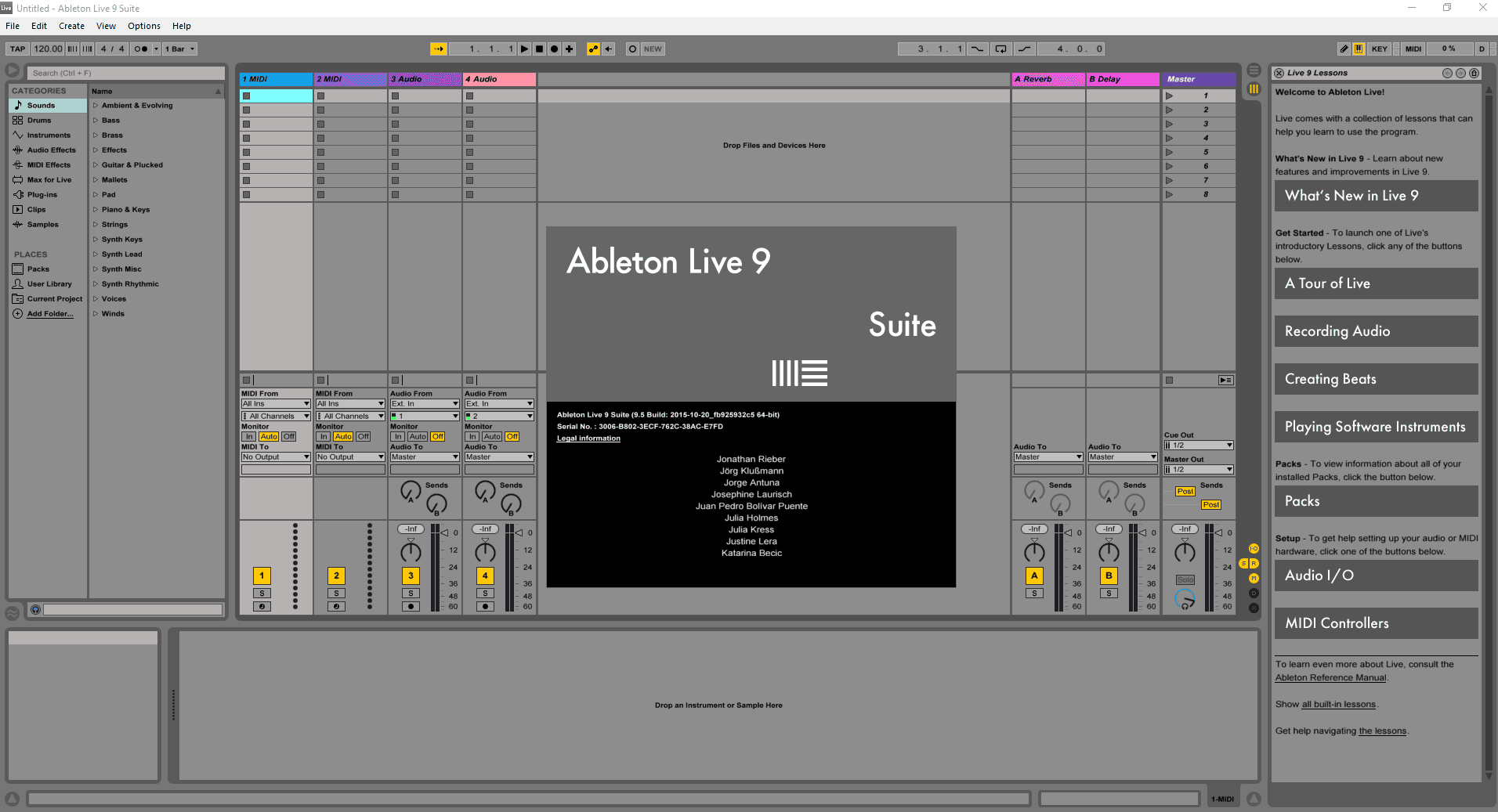Screen dimensions: 1498x812
Task: Open track 1 MIDI From All Ins dropdown
Action: tap(276, 404)
